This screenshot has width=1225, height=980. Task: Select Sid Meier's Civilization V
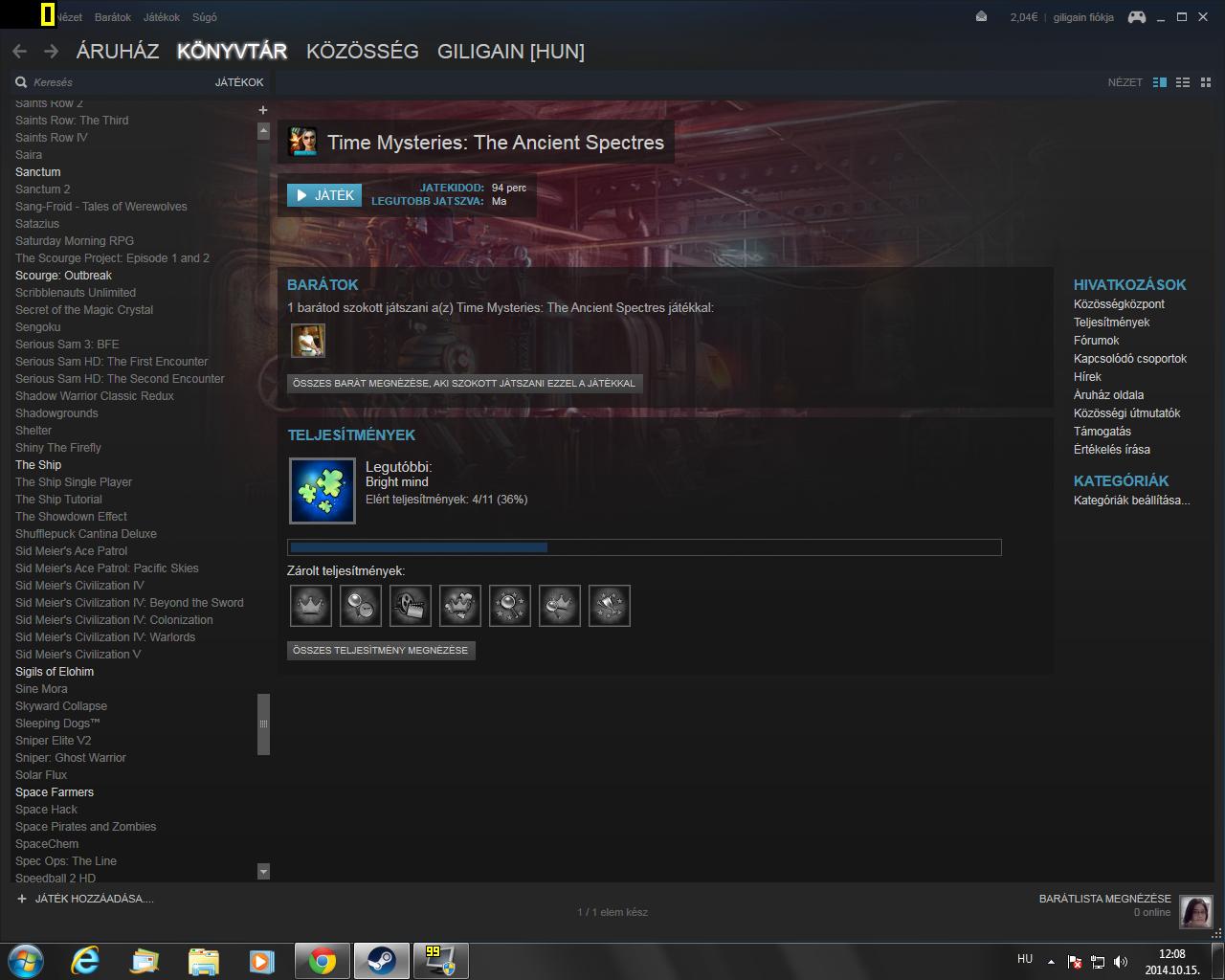78,655
